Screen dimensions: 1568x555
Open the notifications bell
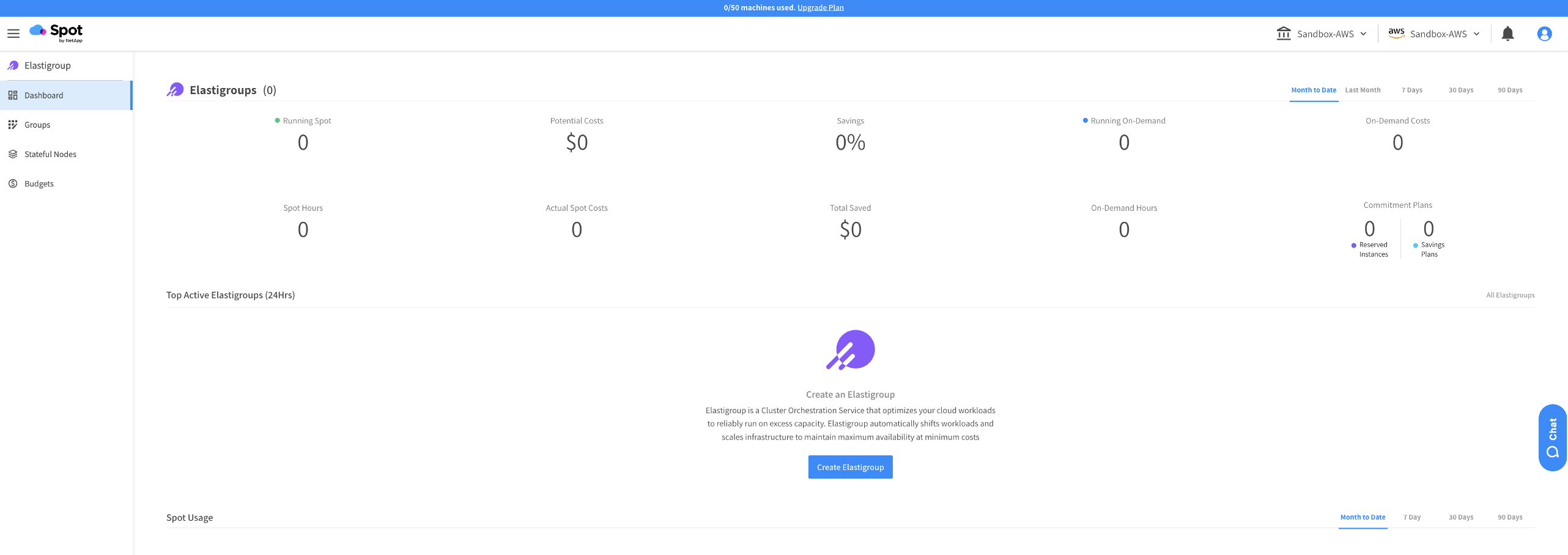[1507, 34]
